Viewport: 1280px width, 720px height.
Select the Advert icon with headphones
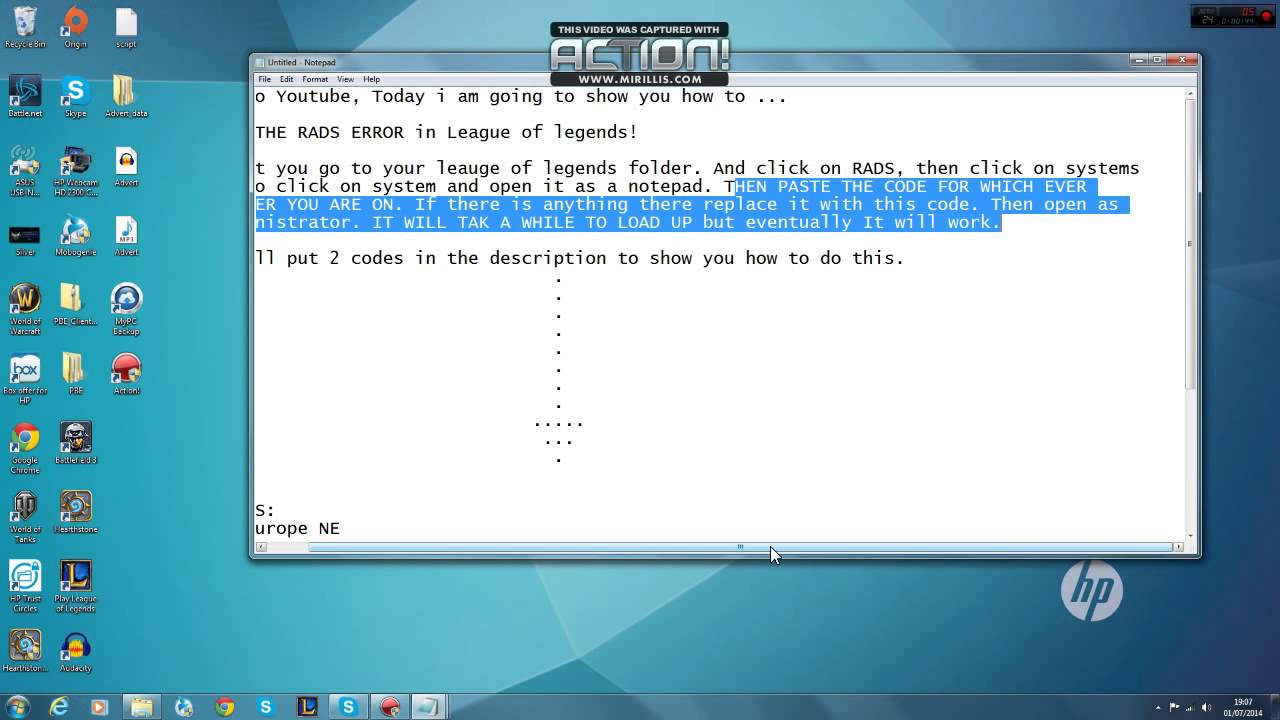(126, 166)
